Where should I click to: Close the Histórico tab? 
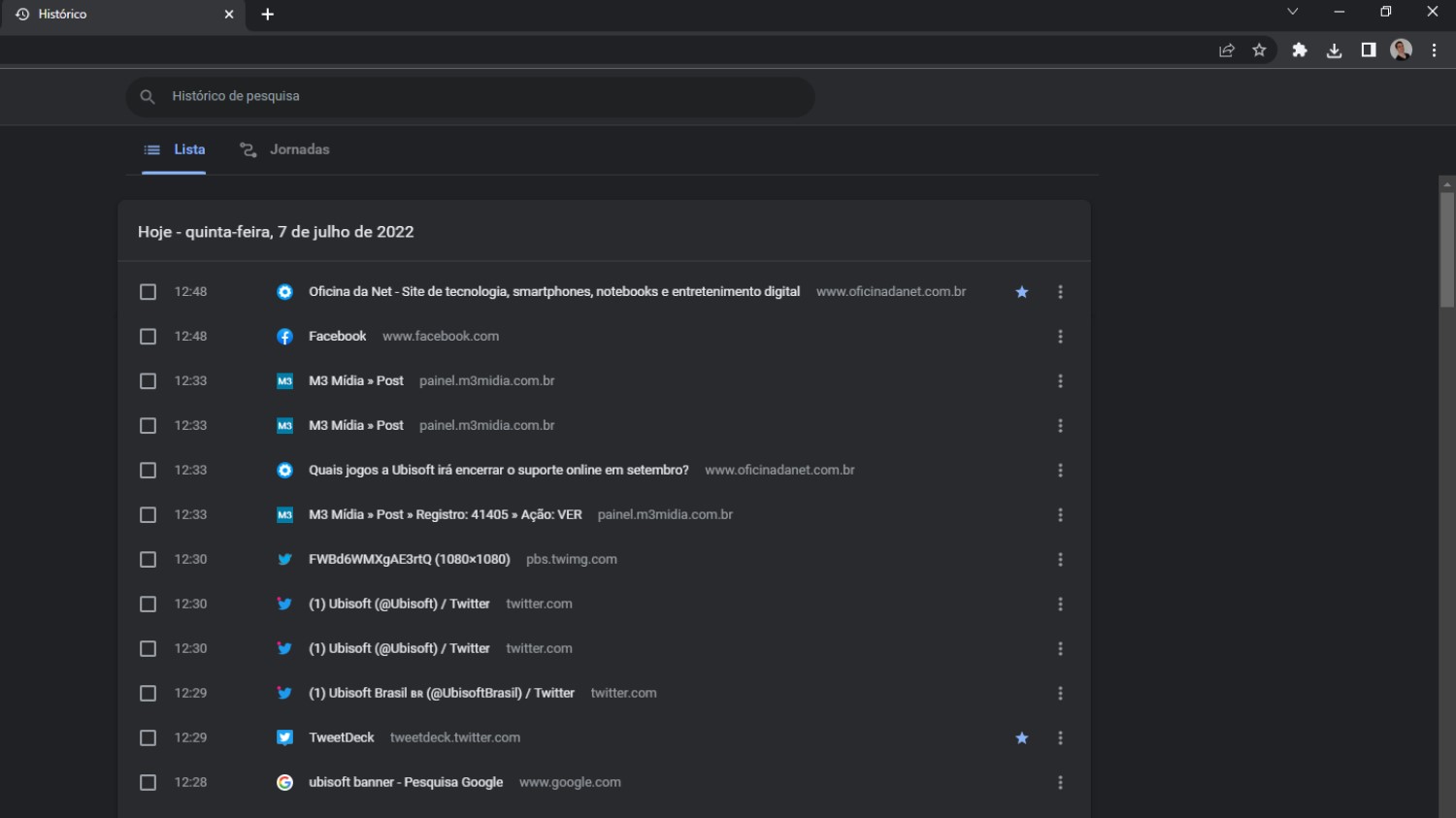[229, 15]
